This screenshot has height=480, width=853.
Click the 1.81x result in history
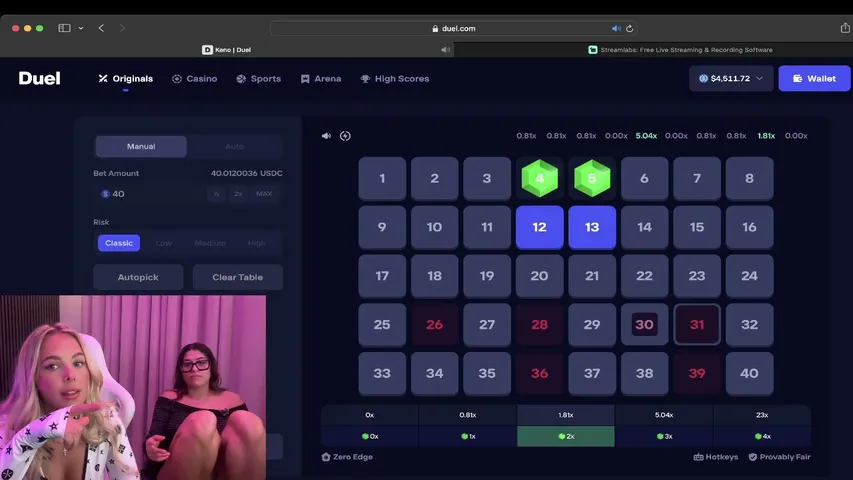[766, 136]
